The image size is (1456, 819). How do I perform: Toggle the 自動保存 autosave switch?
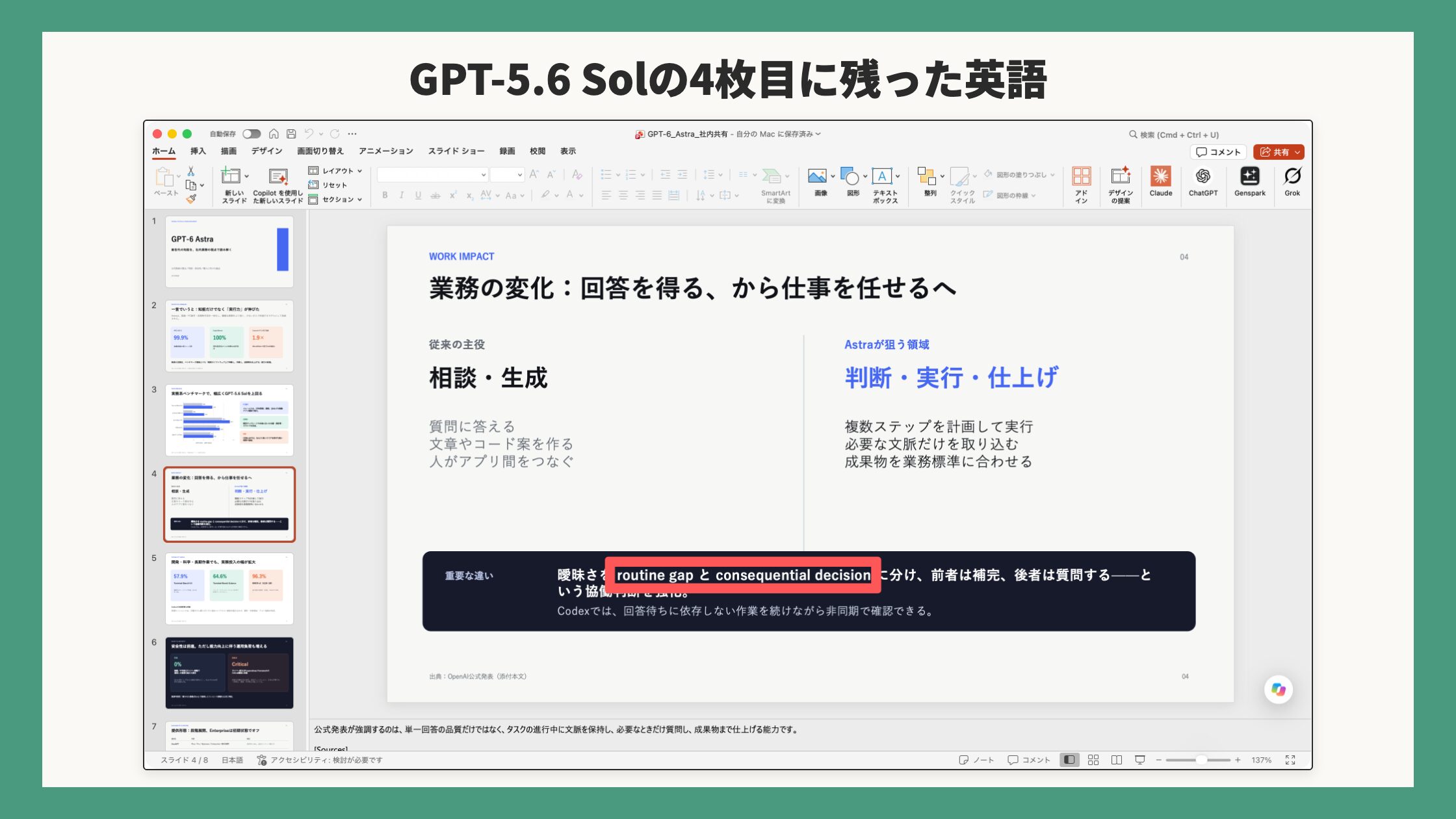coord(252,134)
